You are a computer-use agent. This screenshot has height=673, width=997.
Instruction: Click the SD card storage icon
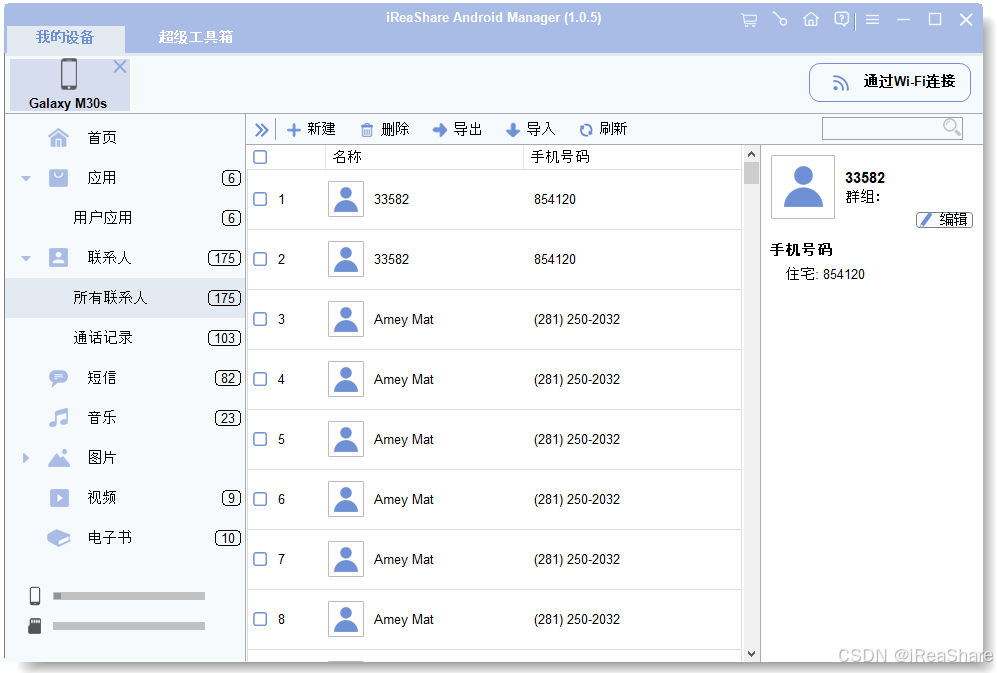tap(35, 626)
